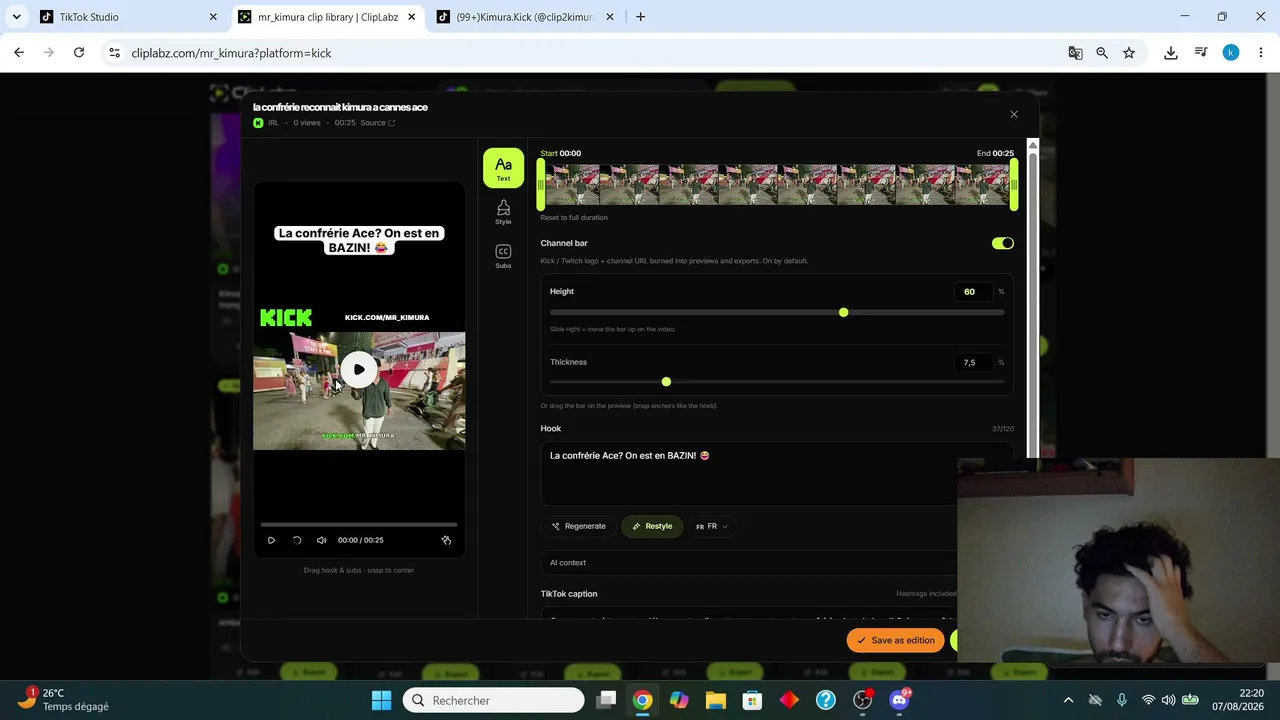
Task: Click the Restyle button
Action: pyautogui.click(x=652, y=526)
